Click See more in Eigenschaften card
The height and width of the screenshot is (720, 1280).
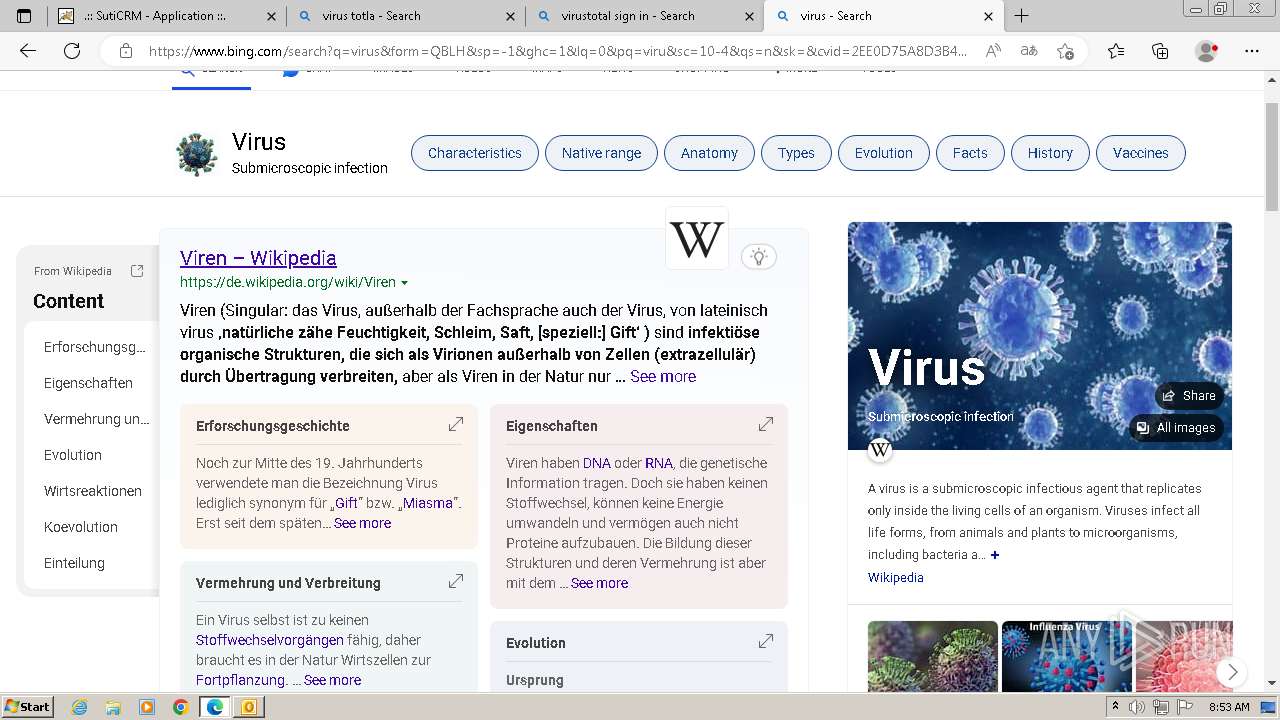[x=599, y=583]
